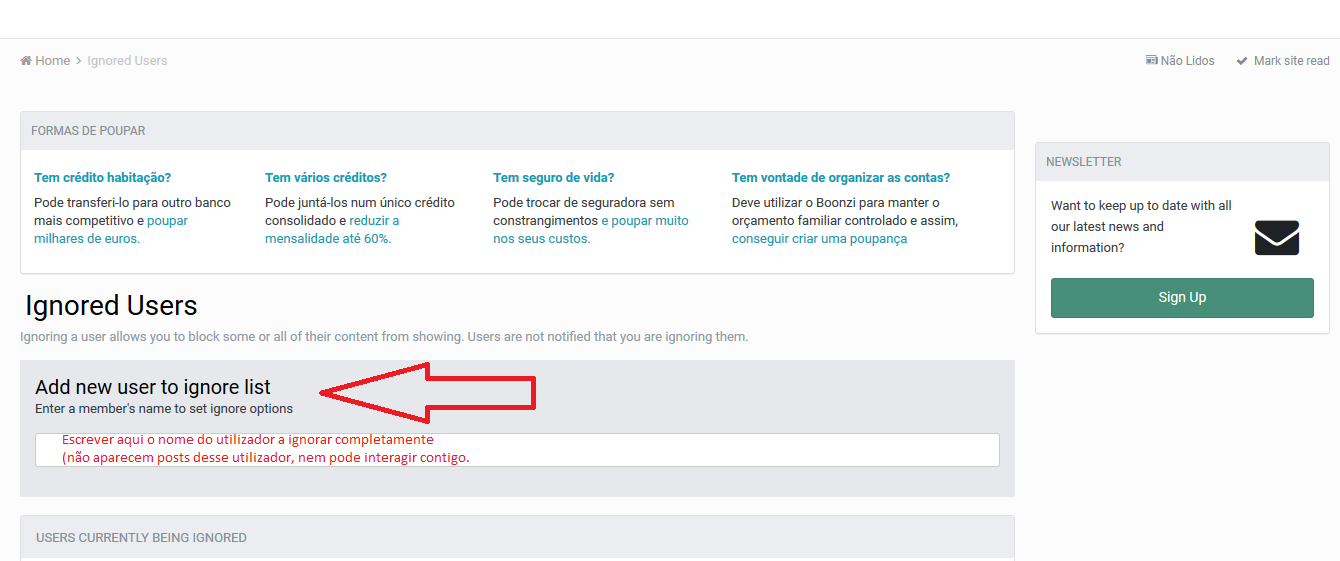Click the 'conseguir criar uma poupança' link
Image resolution: width=1340 pixels, height=561 pixels.
tap(819, 239)
